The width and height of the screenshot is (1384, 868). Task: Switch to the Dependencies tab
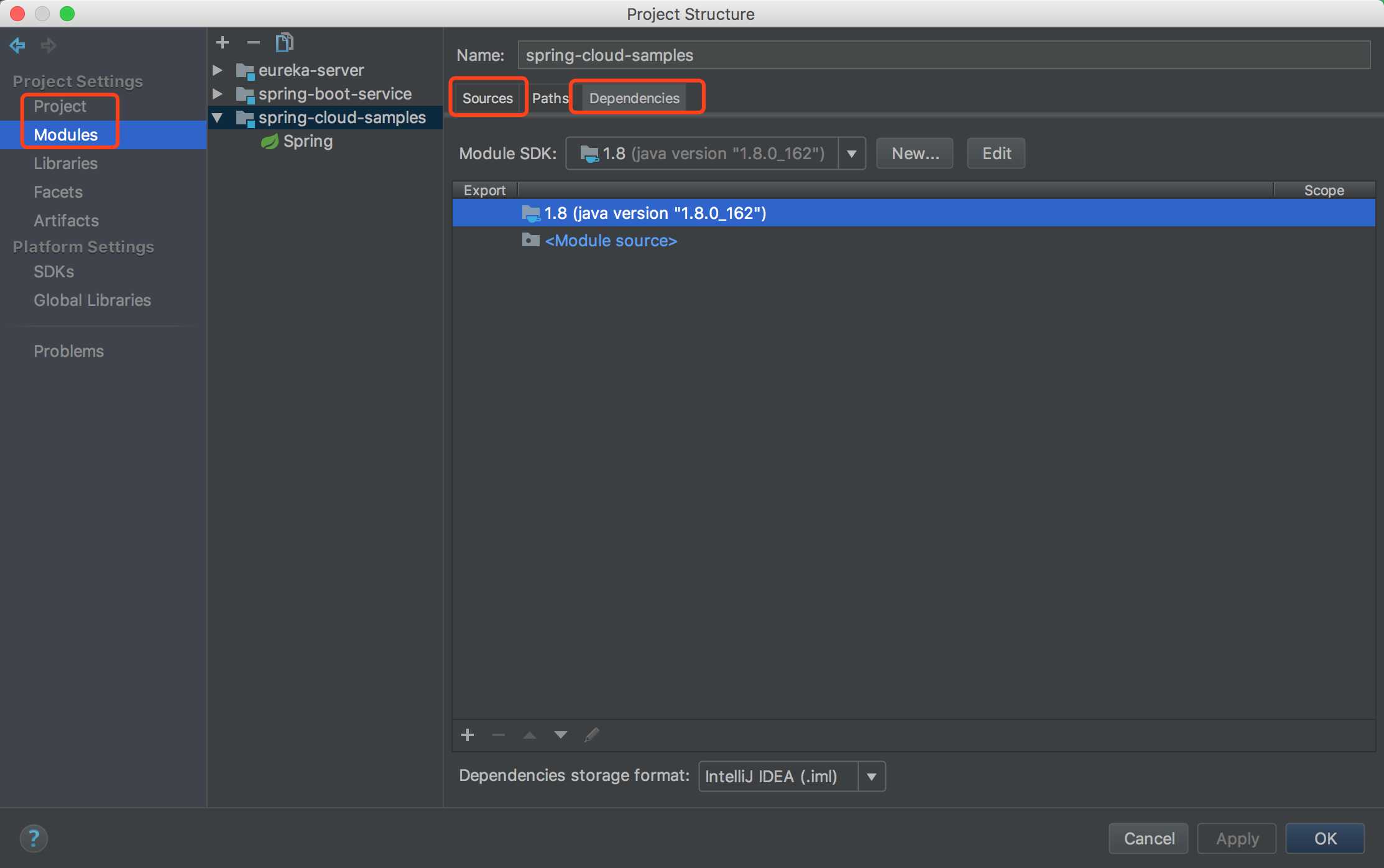pyautogui.click(x=634, y=98)
